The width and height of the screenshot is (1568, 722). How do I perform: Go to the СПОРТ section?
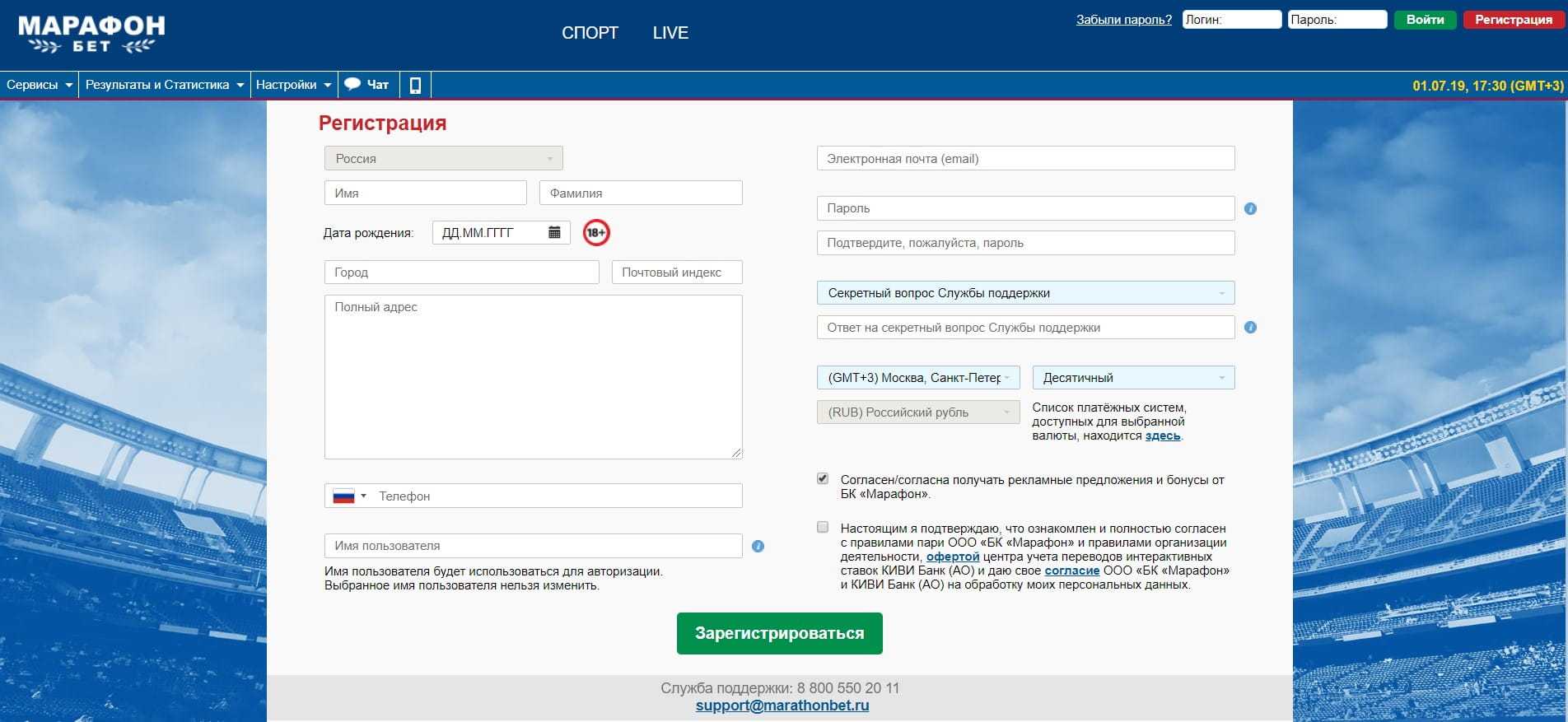(590, 33)
